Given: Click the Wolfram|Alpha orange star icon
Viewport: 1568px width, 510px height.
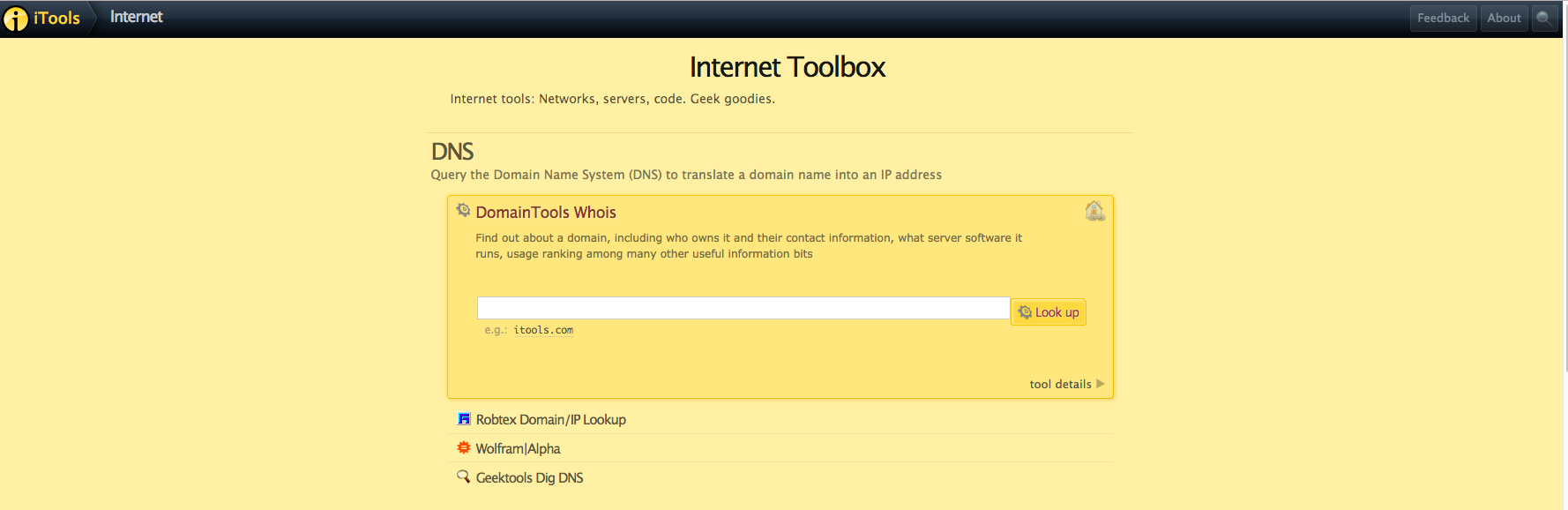Looking at the screenshot, I should point(464,448).
